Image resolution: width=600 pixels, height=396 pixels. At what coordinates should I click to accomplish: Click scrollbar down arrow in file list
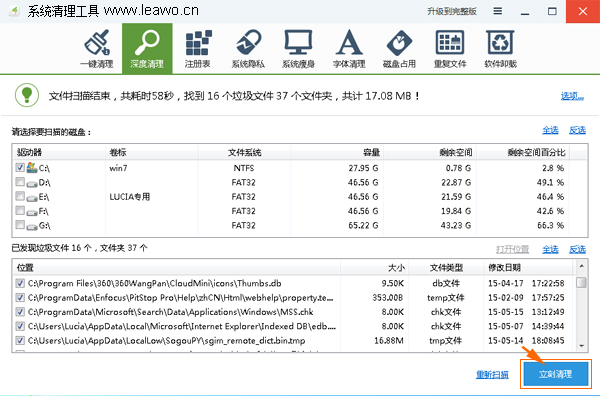pos(581,345)
